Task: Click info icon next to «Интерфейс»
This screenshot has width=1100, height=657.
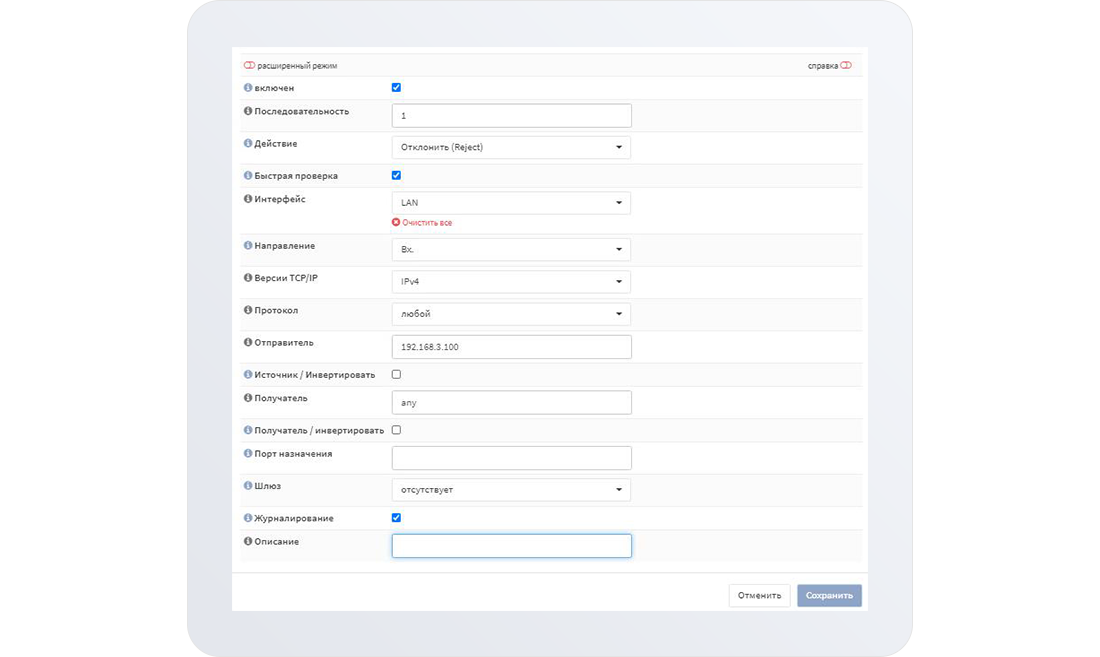Action: (248, 199)
